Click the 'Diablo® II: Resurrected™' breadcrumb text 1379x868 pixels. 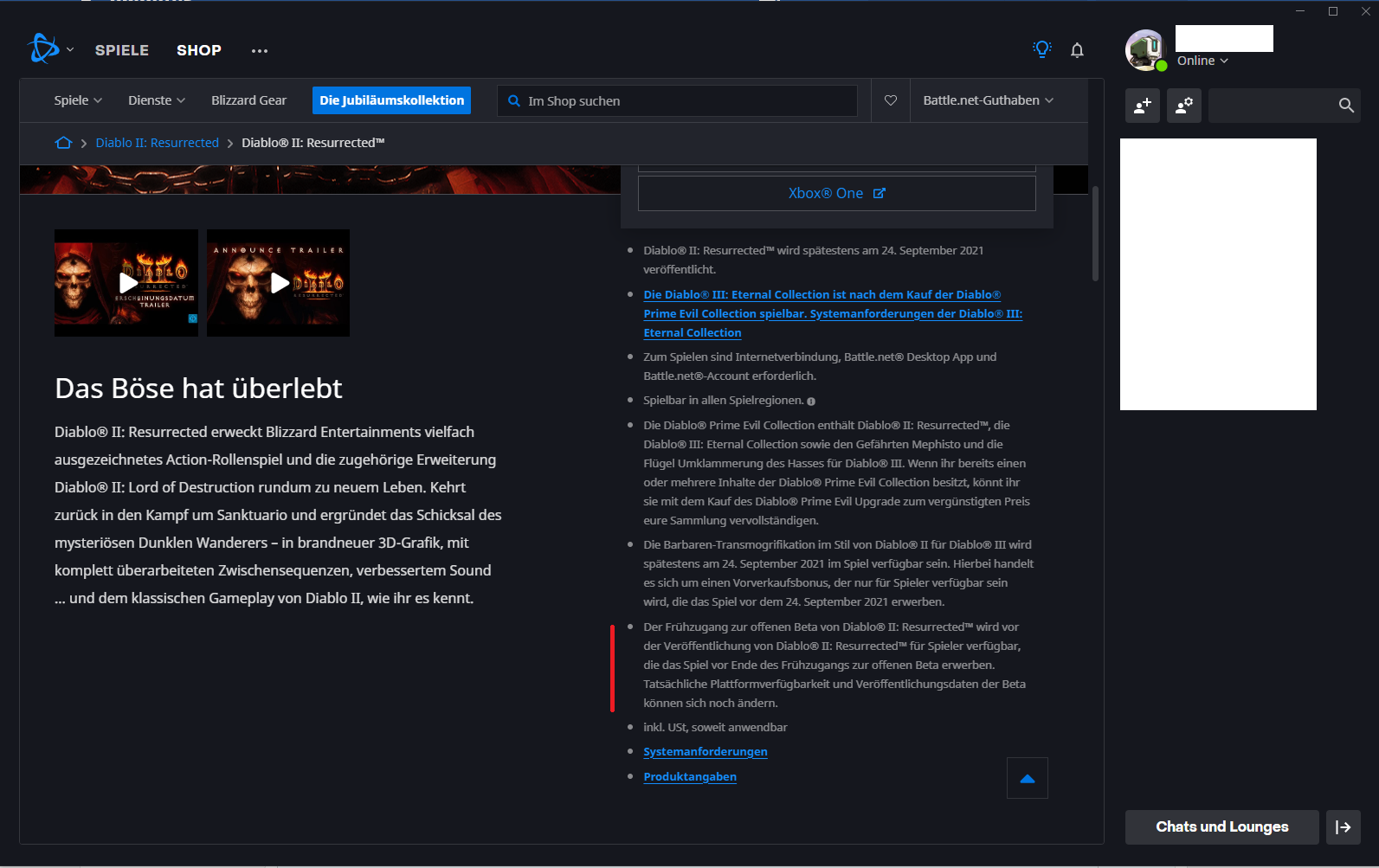[313, 143]
